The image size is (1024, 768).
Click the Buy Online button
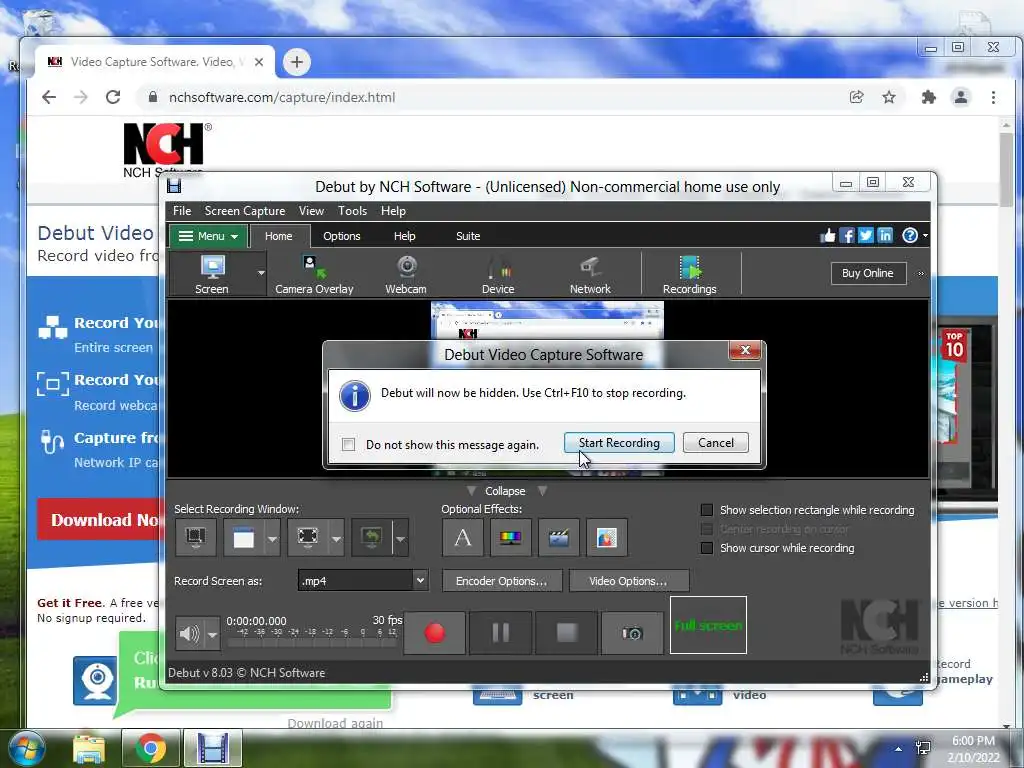tap(868, 273)
